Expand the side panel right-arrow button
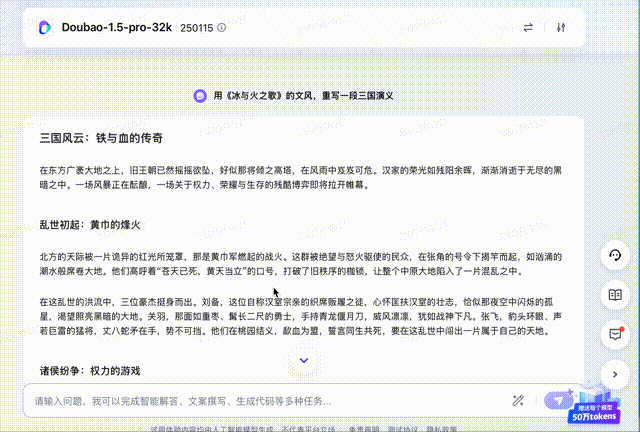This screenshot has height=432, width=640. pos(615,374)
